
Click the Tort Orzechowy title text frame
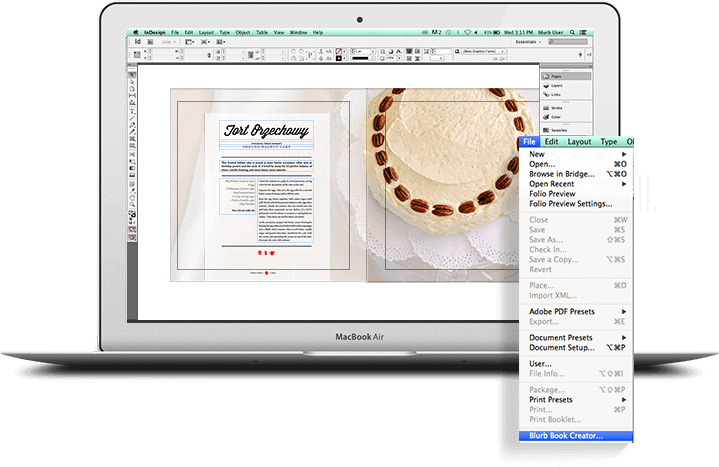(x=265, y=130)
